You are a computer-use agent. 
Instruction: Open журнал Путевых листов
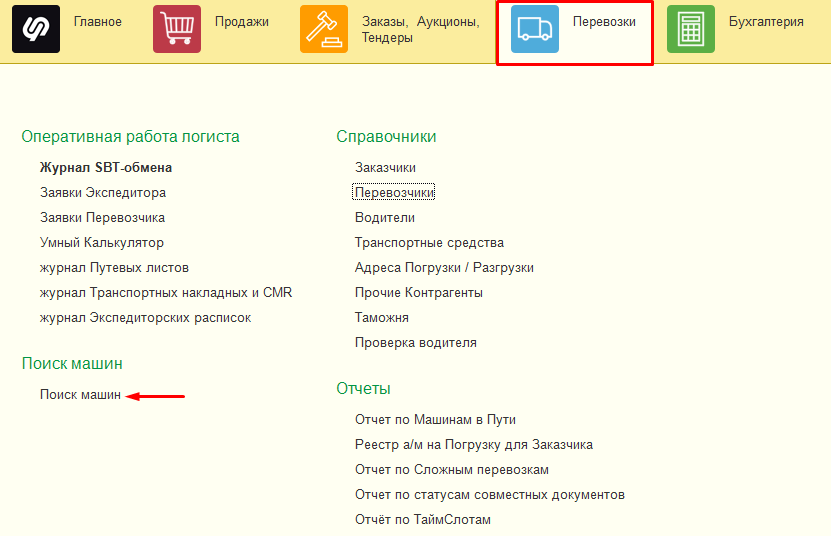click(x=114, y=268)
